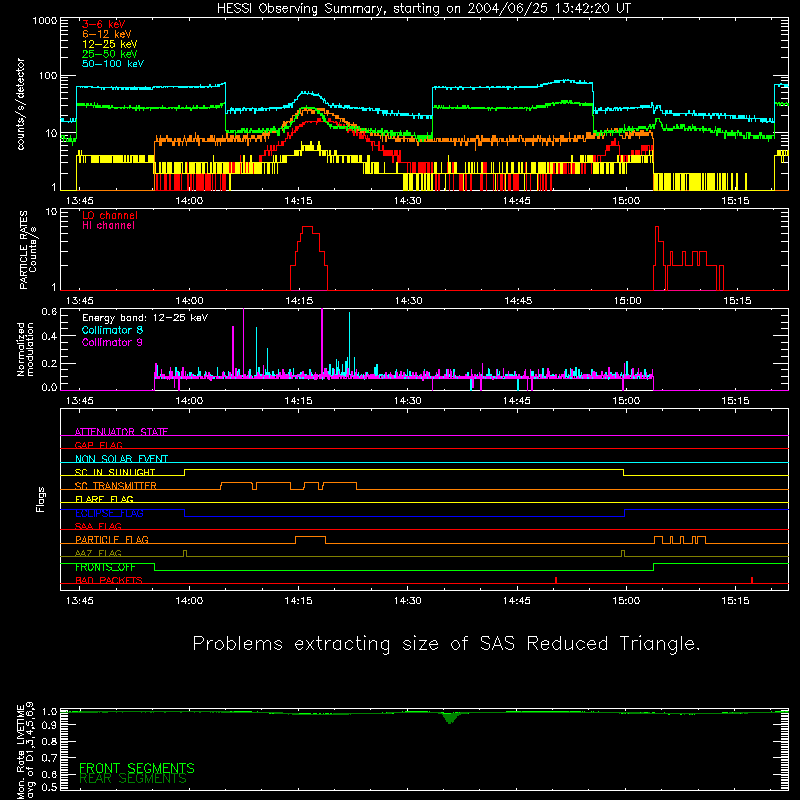The width and height of the screenshot is (800, 800).
Task: Click the 14:45 label under particle rates panel
Action: 518,301
